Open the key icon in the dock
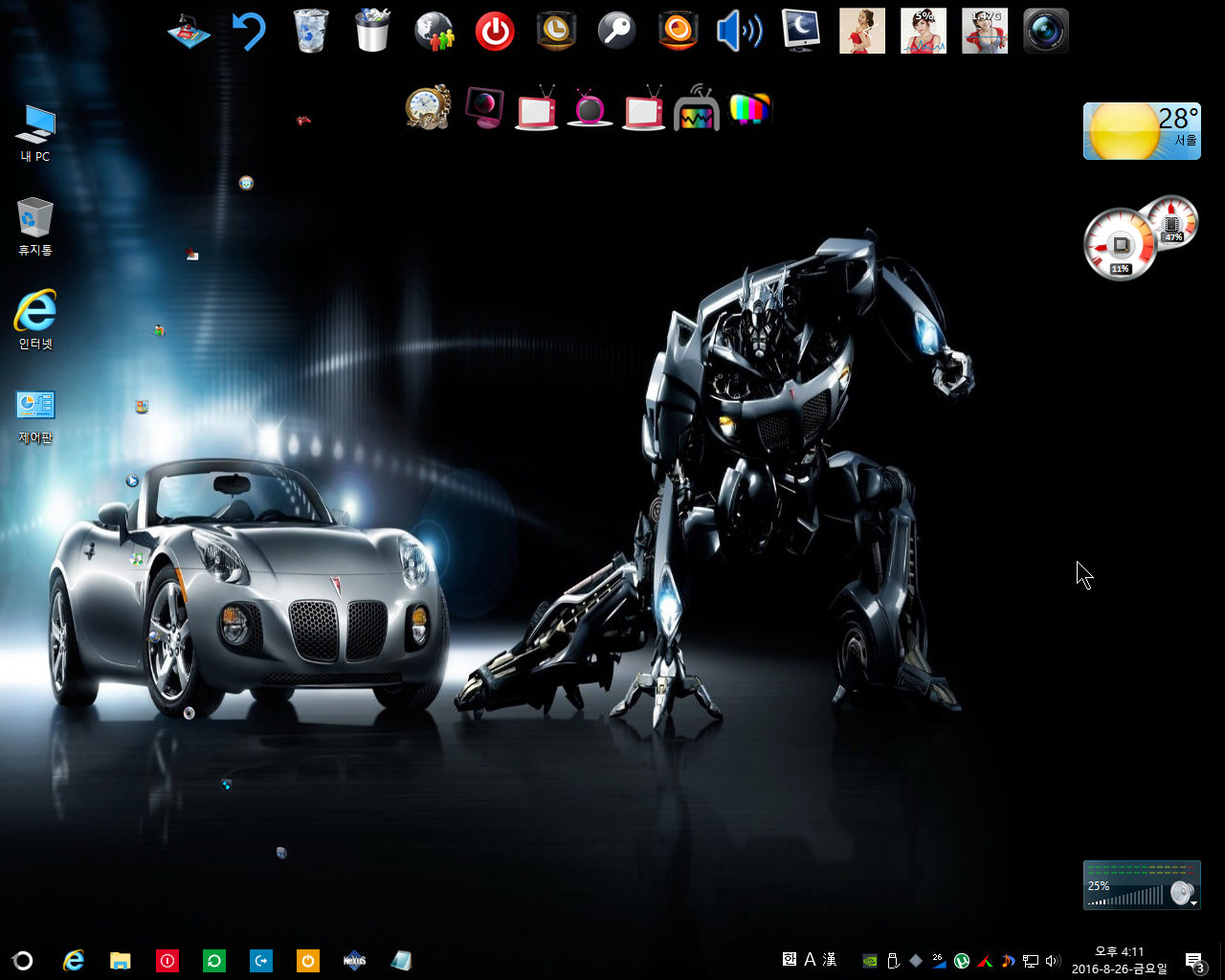This screenshot has width=1225, height=980. point(617,31)
